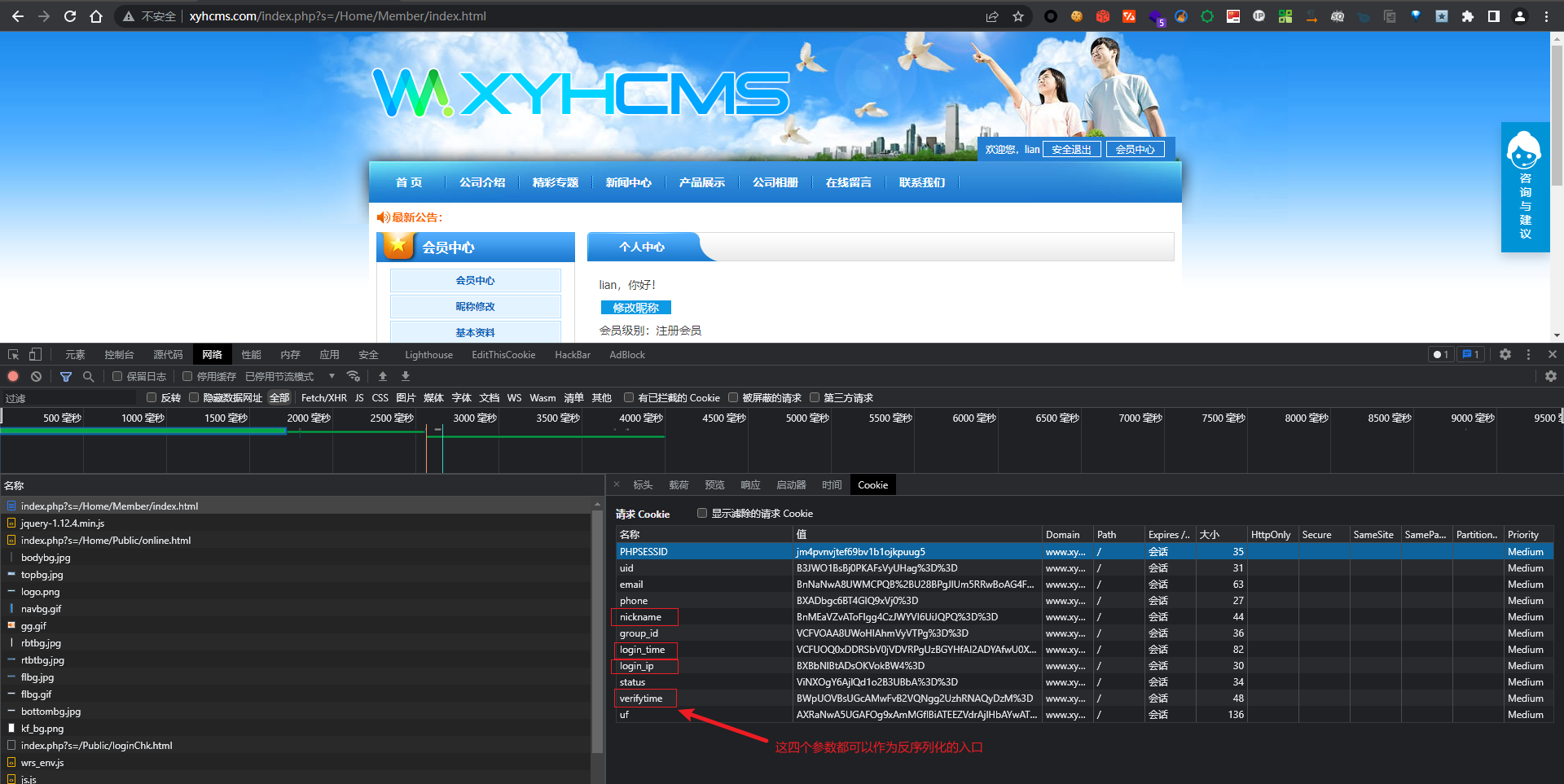Select the PHPSESSID cookie row
1564x784 pixels.
1084,551
